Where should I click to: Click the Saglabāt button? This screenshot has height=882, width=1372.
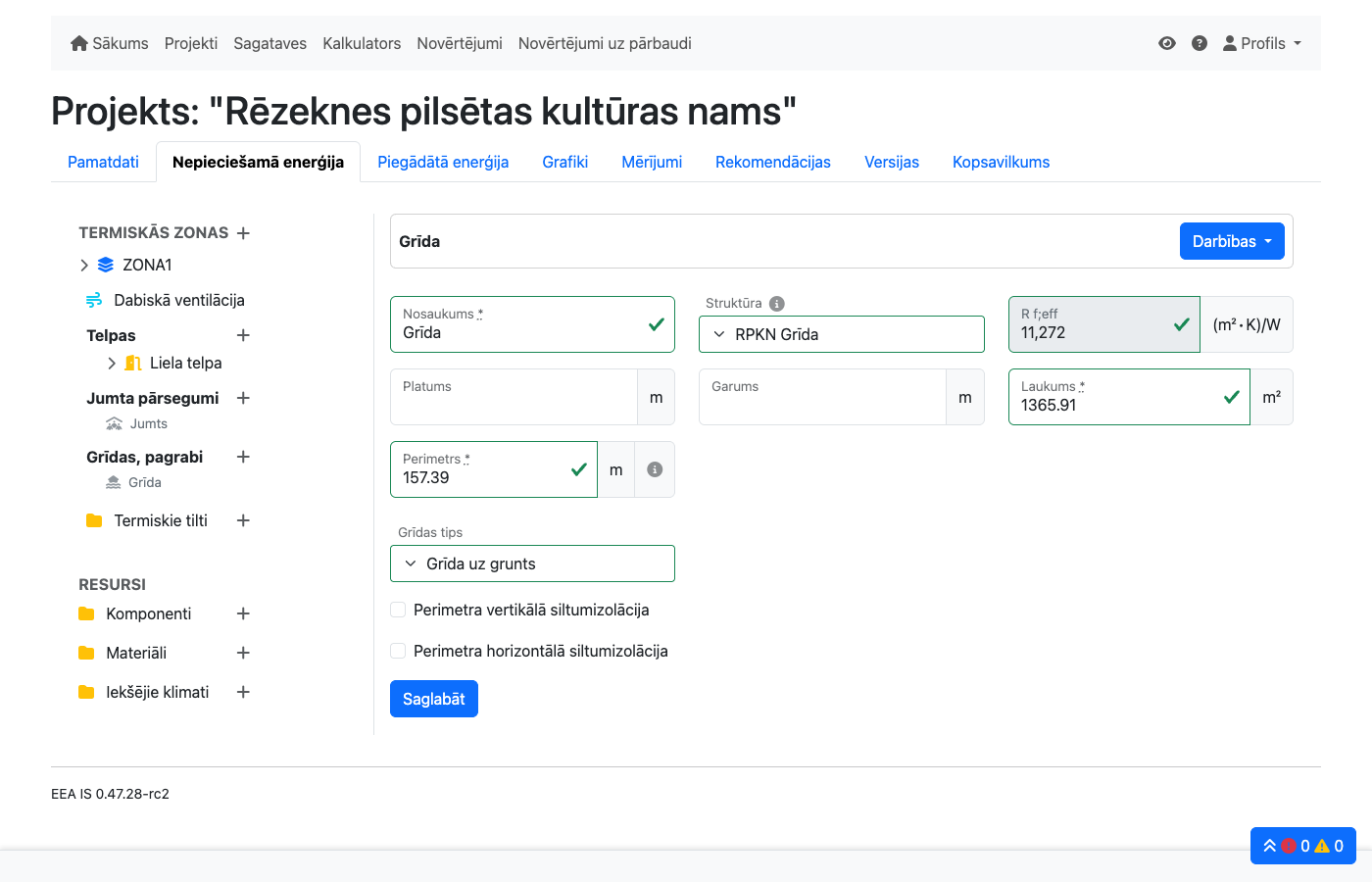(433, 699)
